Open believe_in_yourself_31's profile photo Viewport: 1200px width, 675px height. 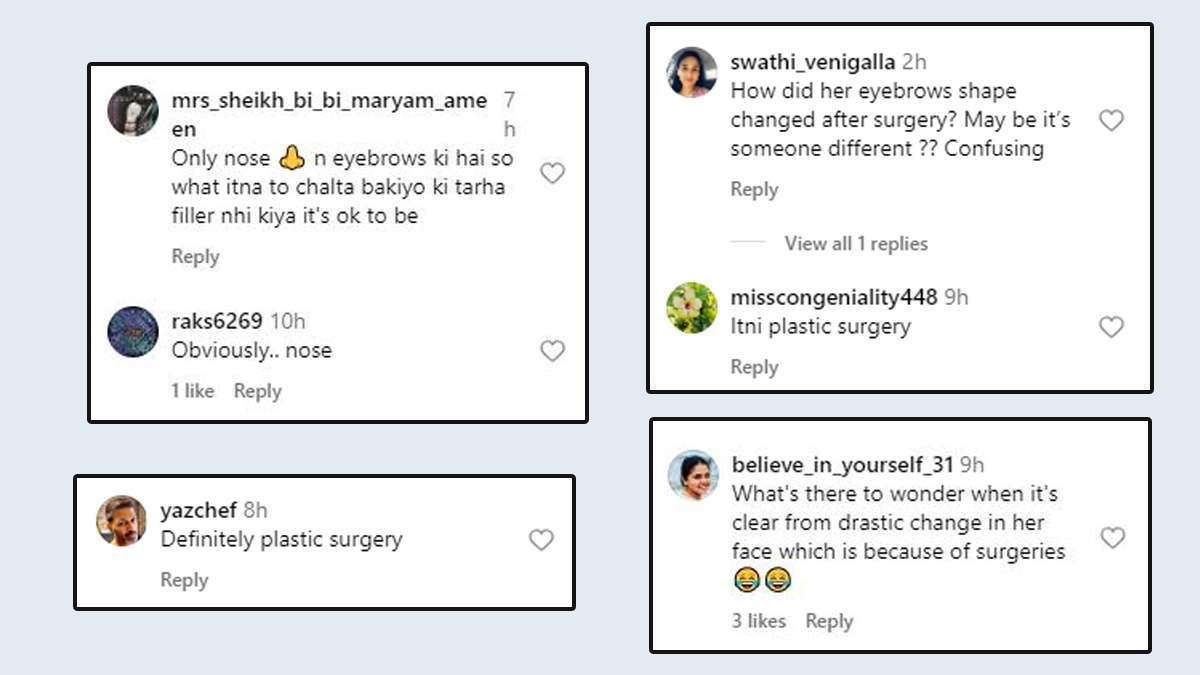693,475
